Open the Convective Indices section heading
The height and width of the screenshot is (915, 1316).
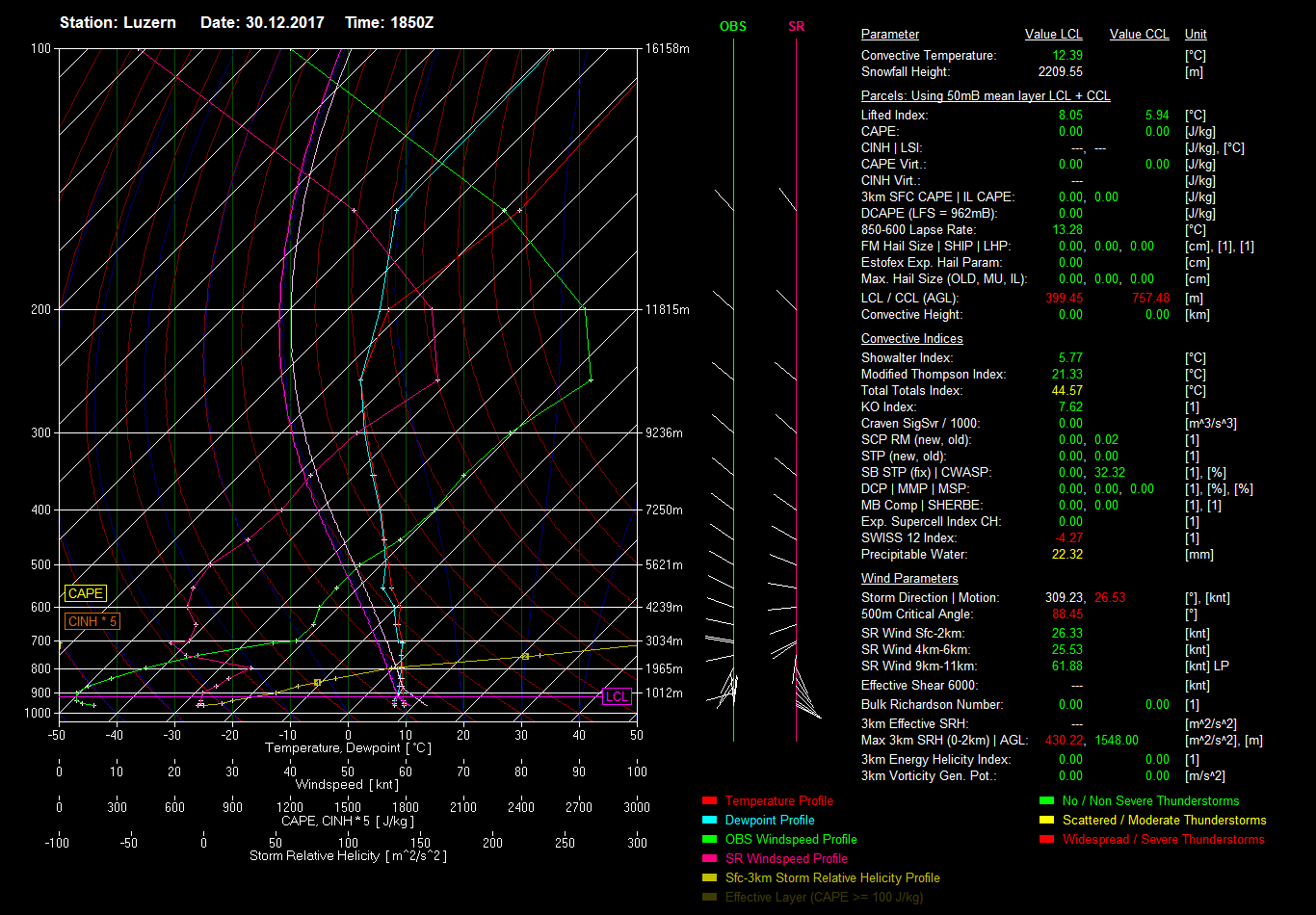click(x=911, y=339)
